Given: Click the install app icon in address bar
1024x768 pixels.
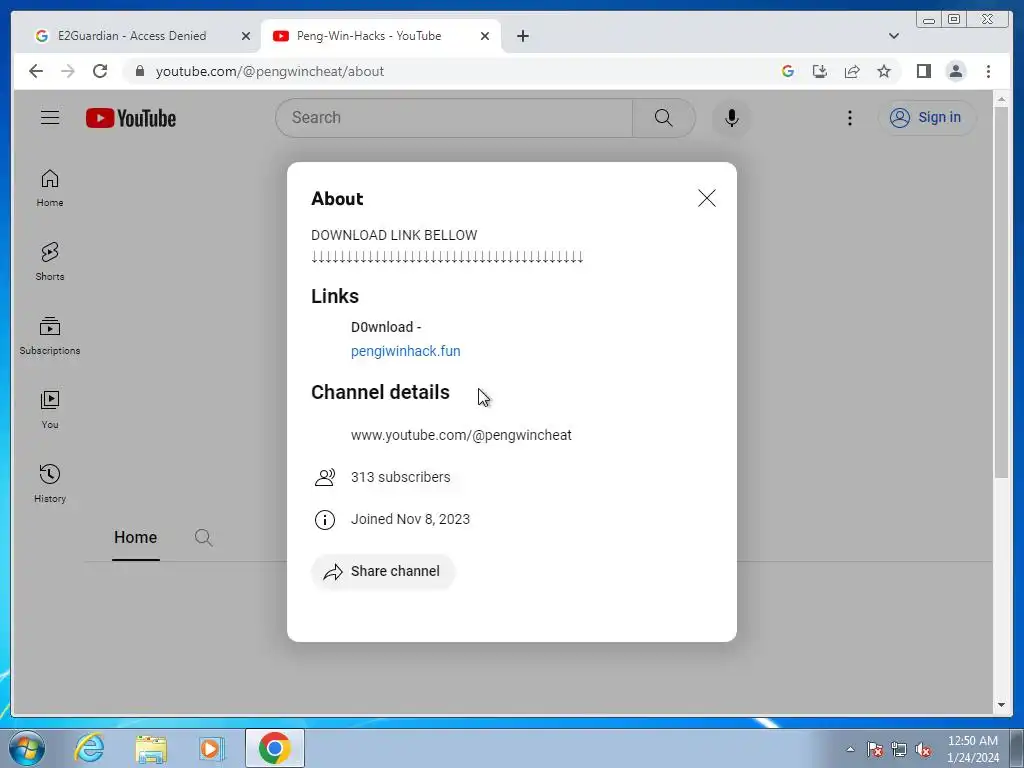Looking at the screenshot, I should pyautogui.click(x=820, y=71).
